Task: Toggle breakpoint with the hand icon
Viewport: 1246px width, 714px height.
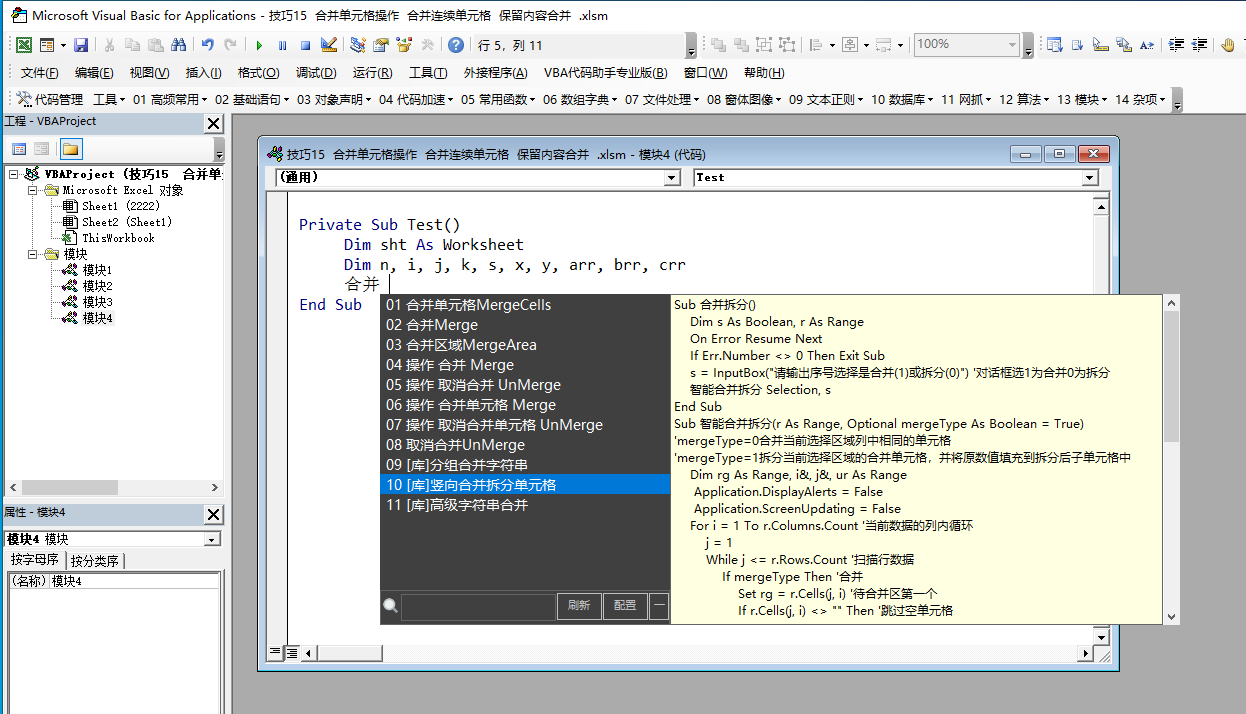Action: [1228, 45]
